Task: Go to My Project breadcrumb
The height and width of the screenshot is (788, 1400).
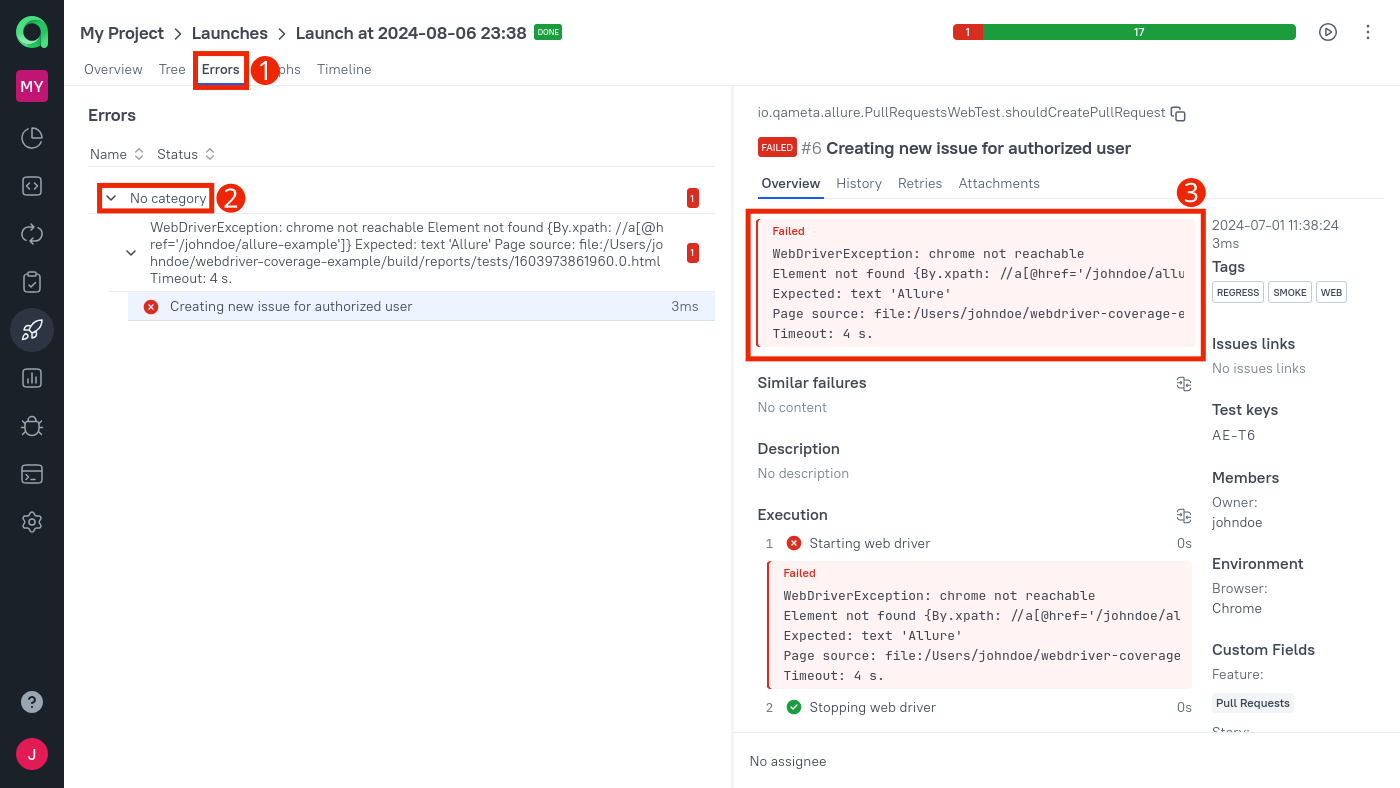Action: pyautogui.click(x=122, y=33)
